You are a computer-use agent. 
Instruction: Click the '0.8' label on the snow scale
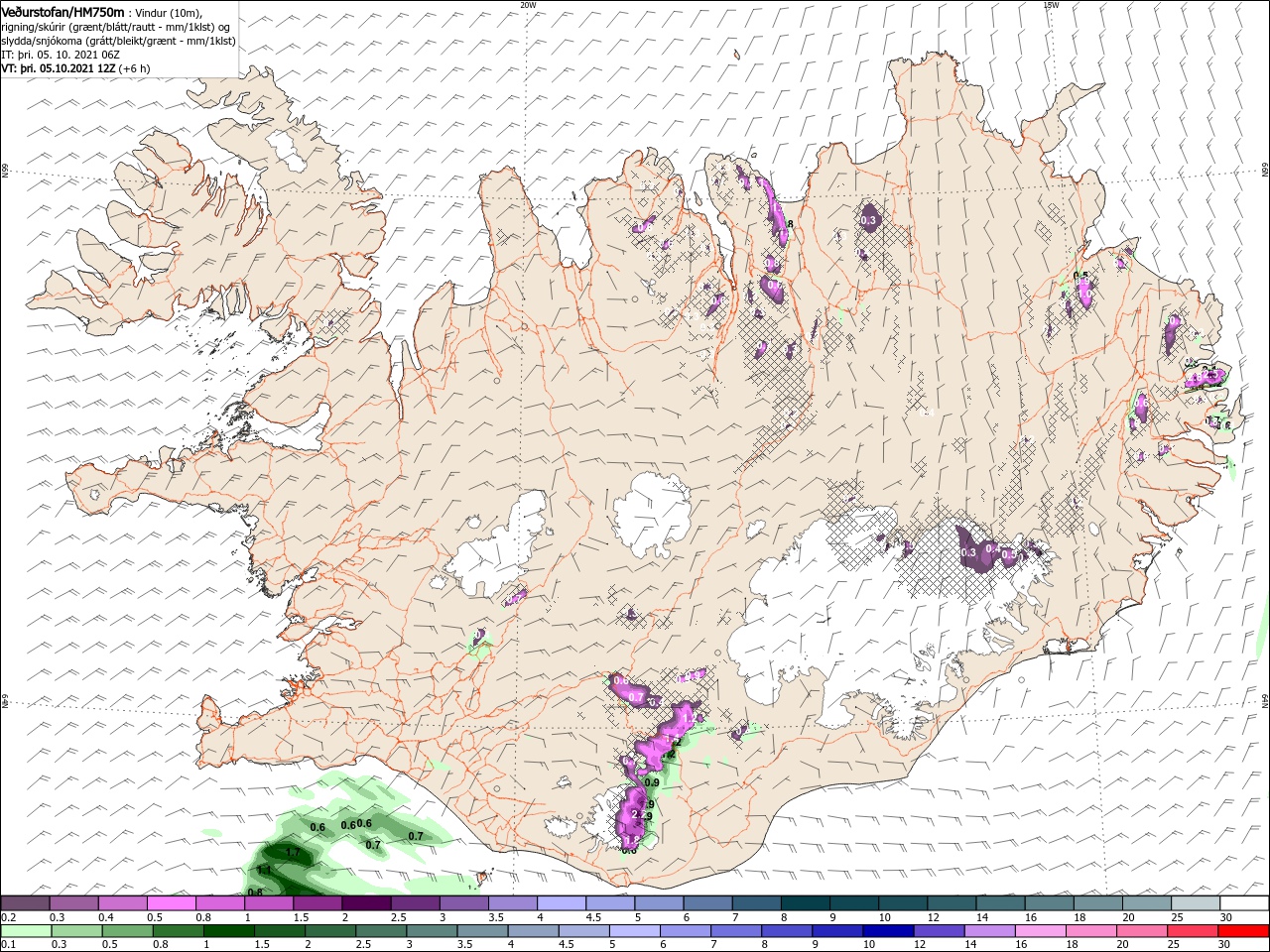click(202, 917)
